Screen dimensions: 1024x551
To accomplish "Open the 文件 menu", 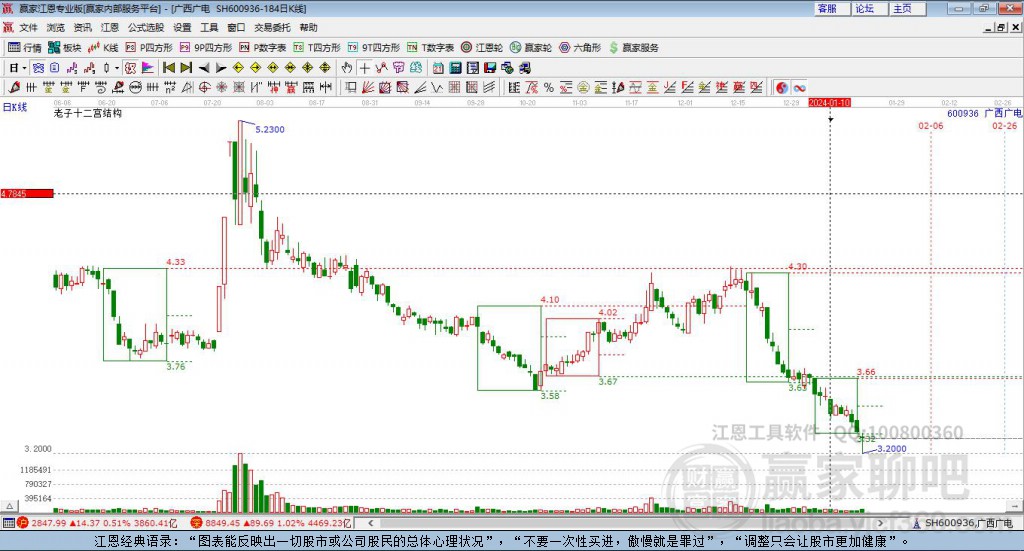I will (29, 27).
